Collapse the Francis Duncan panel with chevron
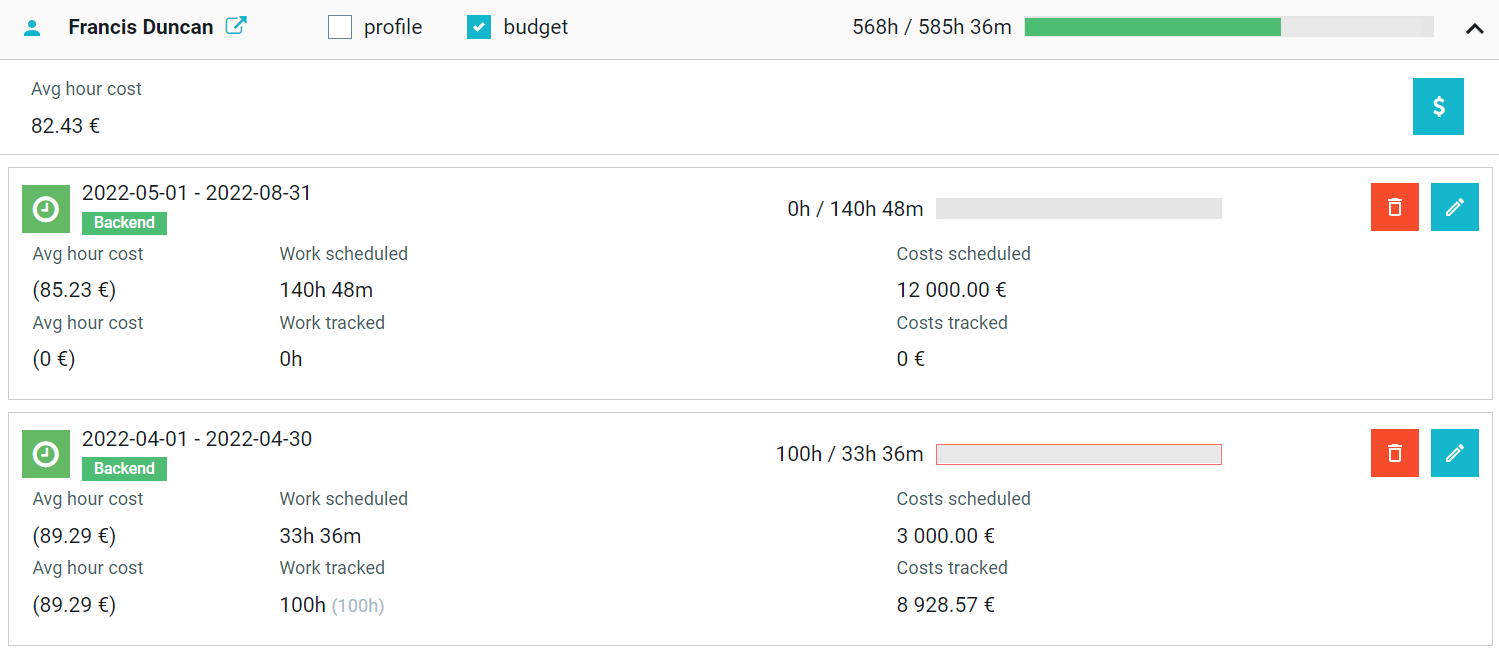 (1474, 28)
